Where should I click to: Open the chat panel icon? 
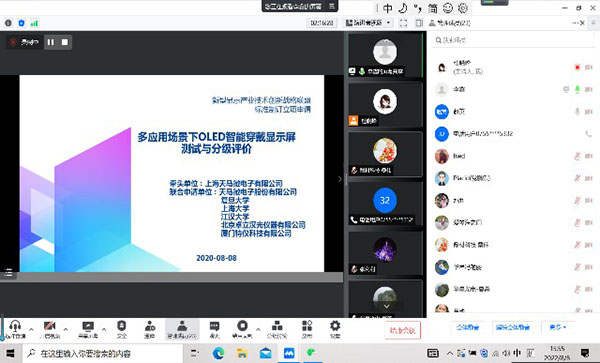pyautogui.click(x=214, y=329)
